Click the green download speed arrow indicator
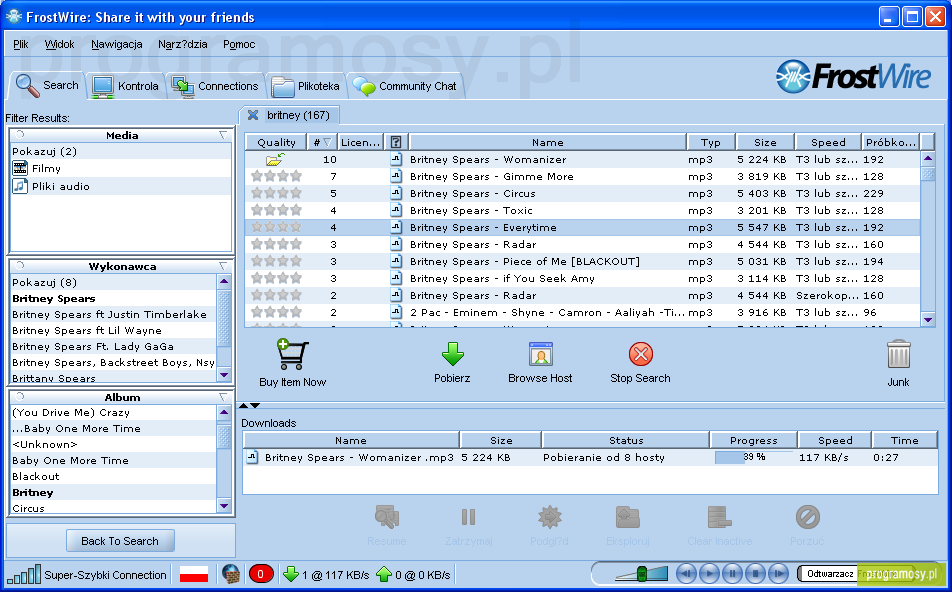This screenshot has height=592, width=952. point(291,574)
